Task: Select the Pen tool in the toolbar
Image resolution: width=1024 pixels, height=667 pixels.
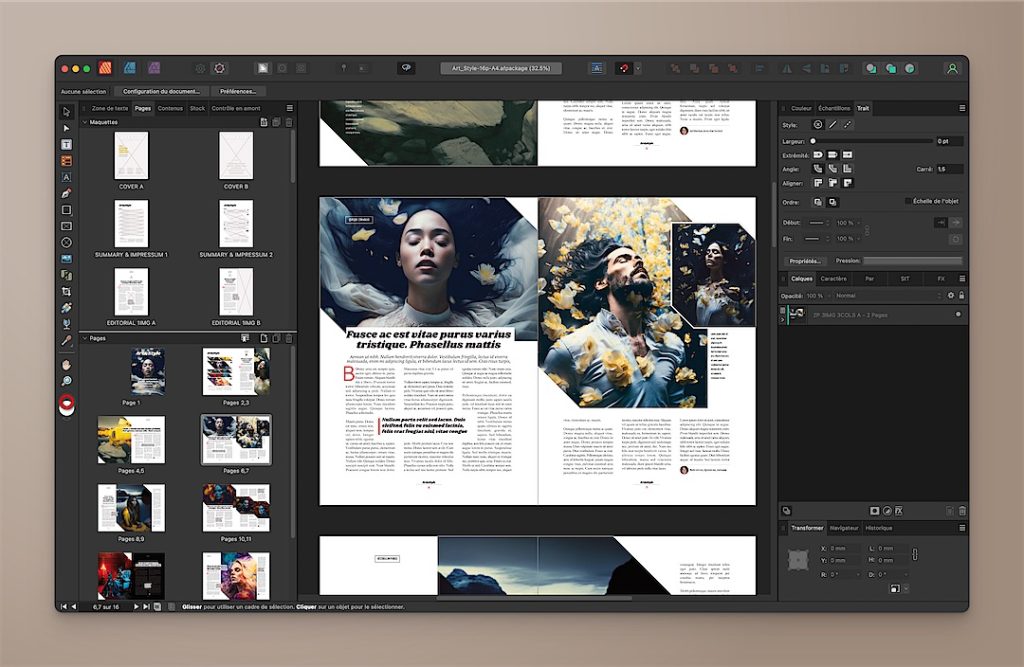Action: tap(67, 193)
